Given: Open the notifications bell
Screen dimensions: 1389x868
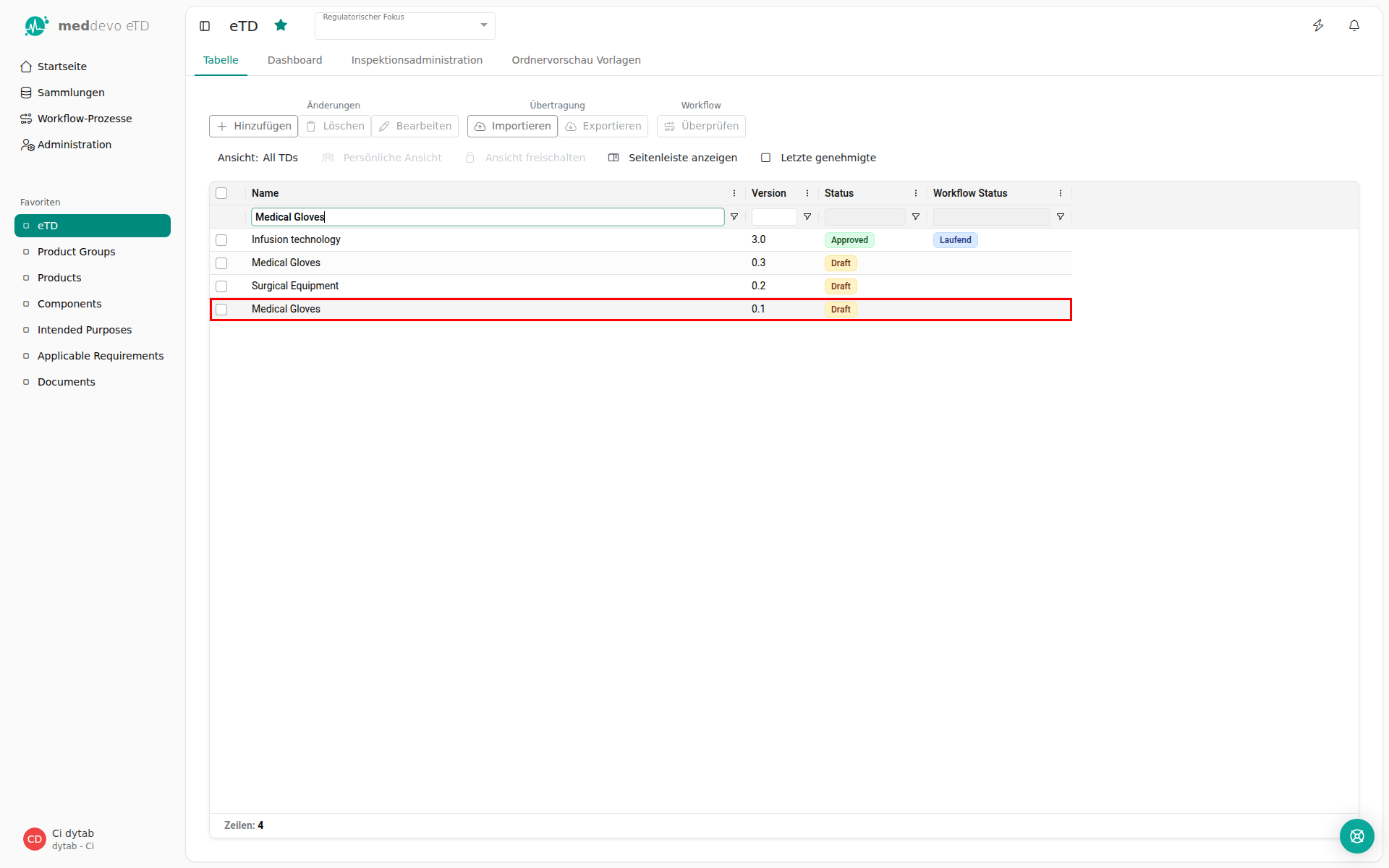Looking at the screenshot, I should [x=1354, y=26].
